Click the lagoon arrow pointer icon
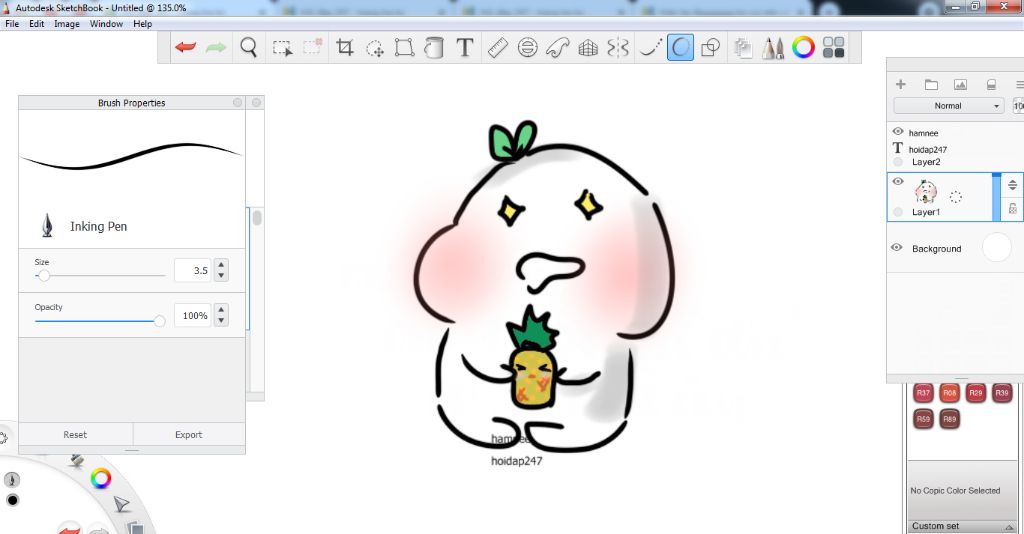This screenshot has height=534, width=1024. click(121, 504)
